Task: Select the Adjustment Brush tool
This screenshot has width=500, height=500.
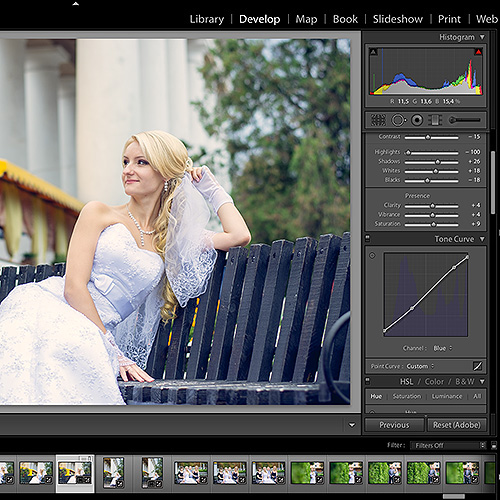Action: 464,120
